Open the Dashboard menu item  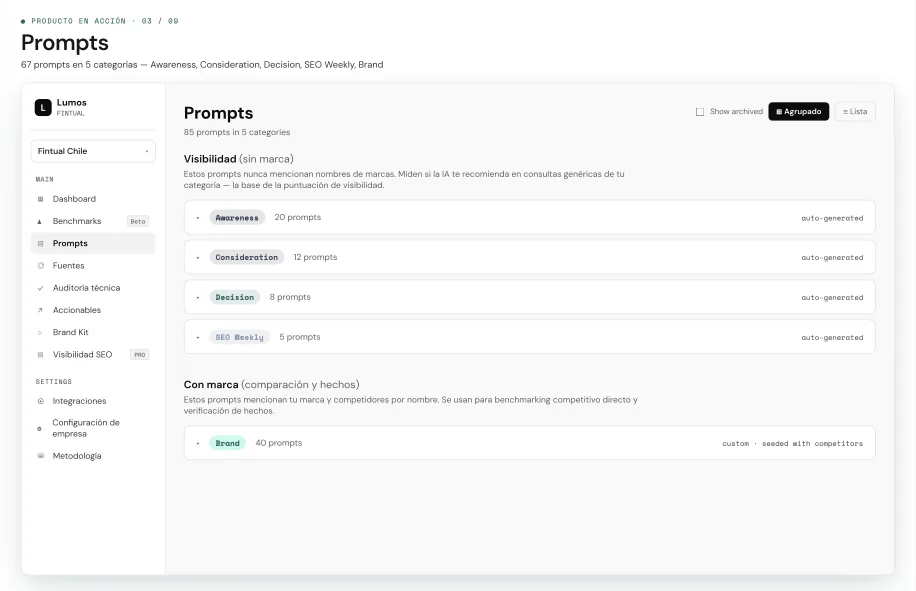[x=93, y=199]
